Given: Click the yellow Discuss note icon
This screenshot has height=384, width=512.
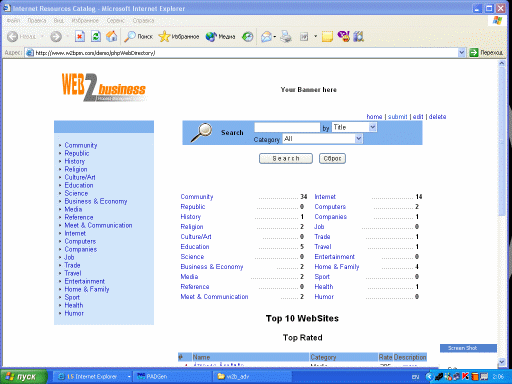Looking at the screenshot, I should (x=327, y=36).
